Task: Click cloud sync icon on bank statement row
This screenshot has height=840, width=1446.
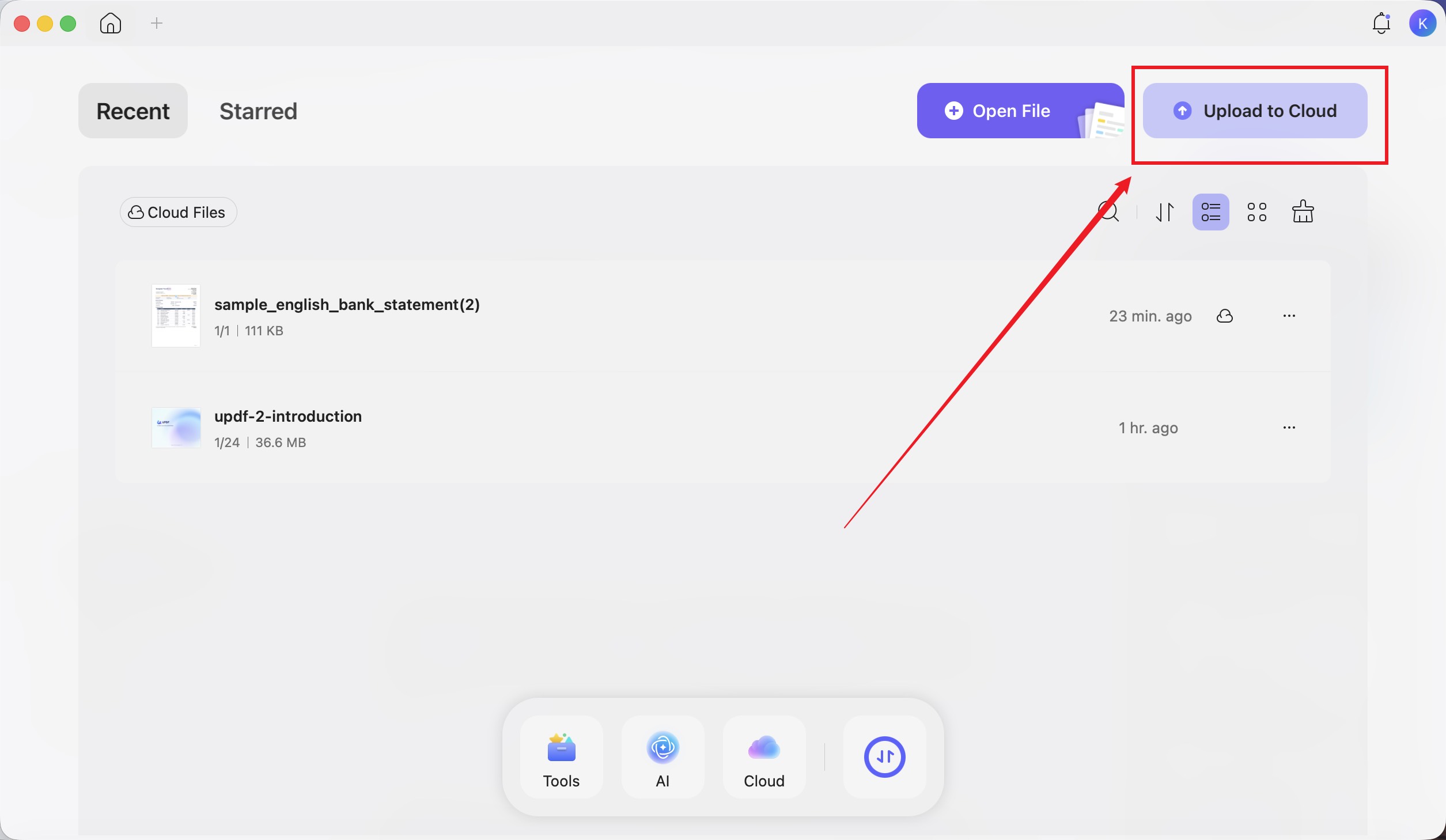Action: point(1224,316)
